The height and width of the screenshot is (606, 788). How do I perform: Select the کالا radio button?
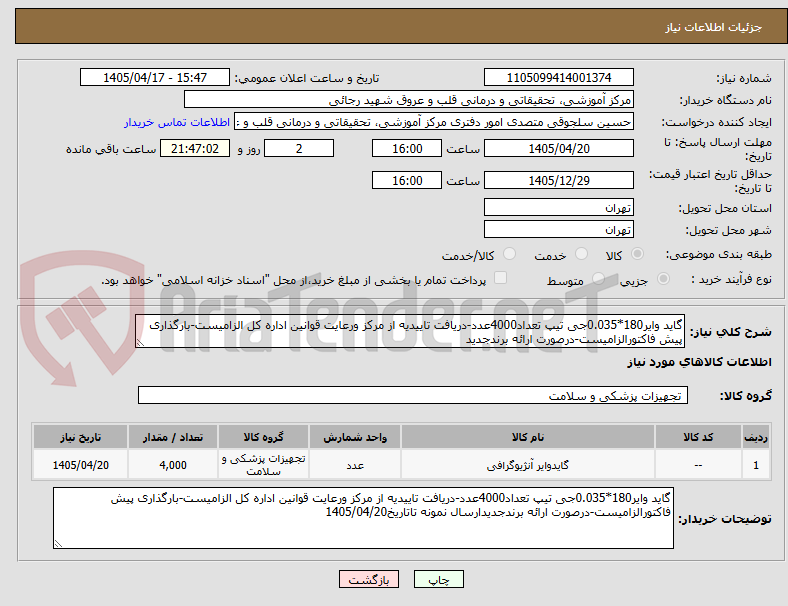point(637,254)
